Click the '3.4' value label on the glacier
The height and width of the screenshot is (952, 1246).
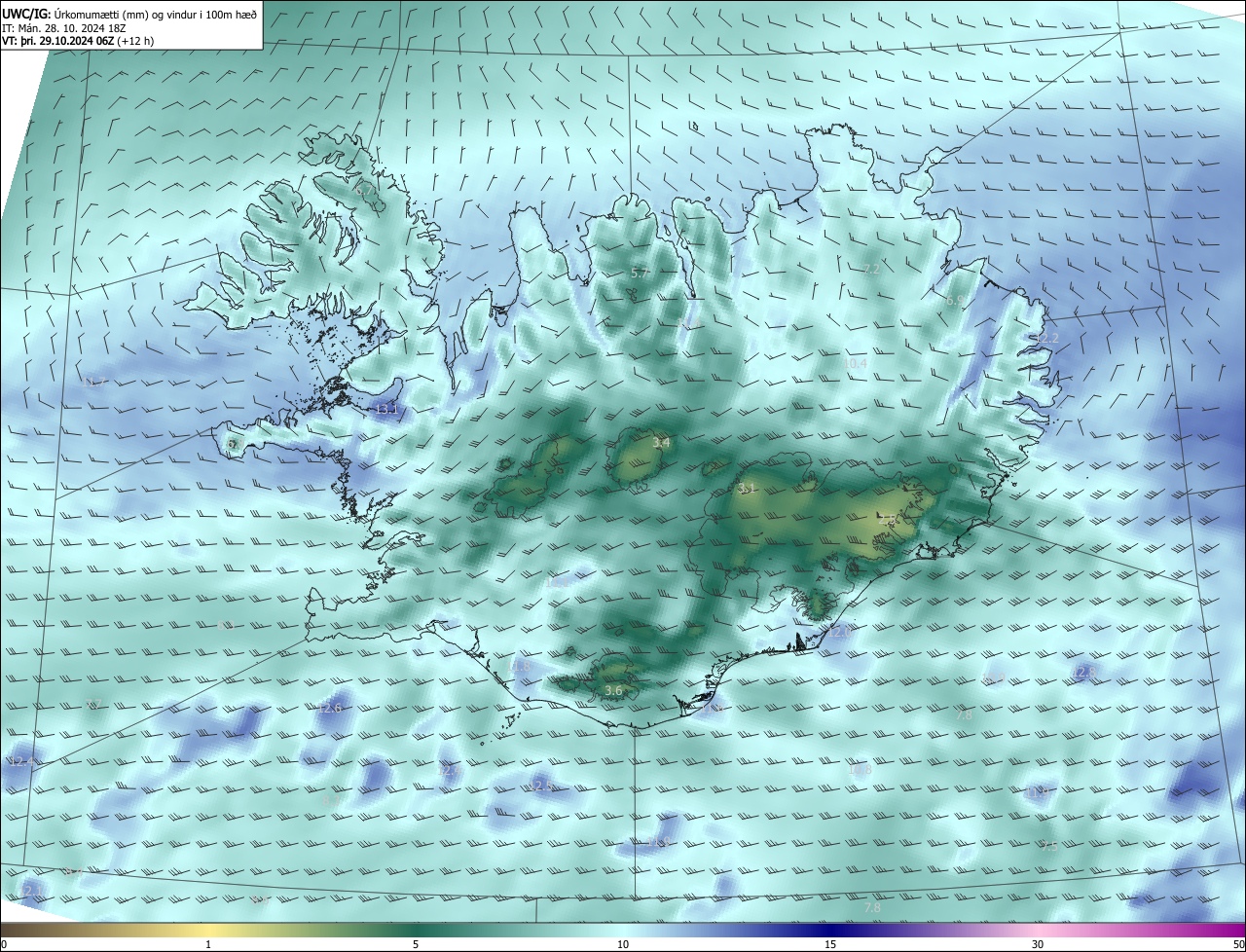point(661,443)
